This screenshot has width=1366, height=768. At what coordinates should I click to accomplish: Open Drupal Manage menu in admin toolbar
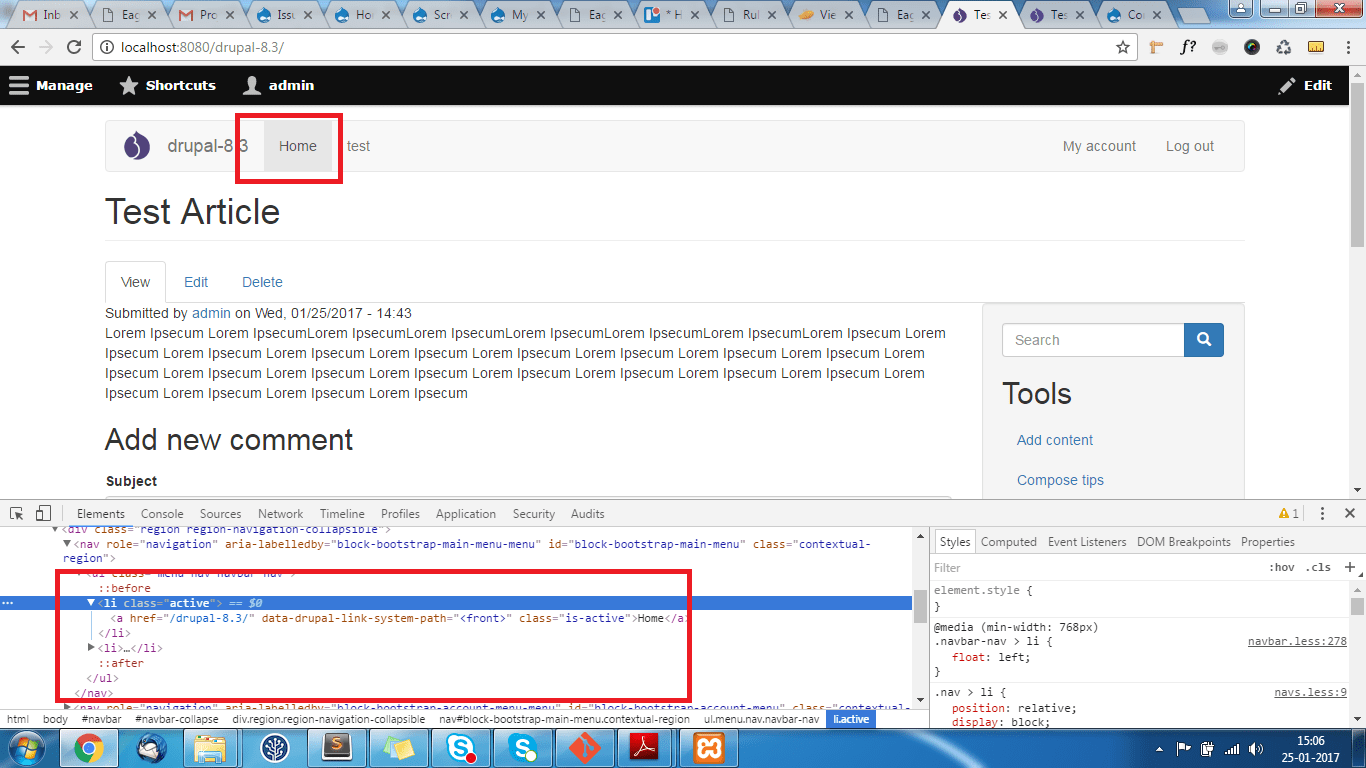pos(51,85)
